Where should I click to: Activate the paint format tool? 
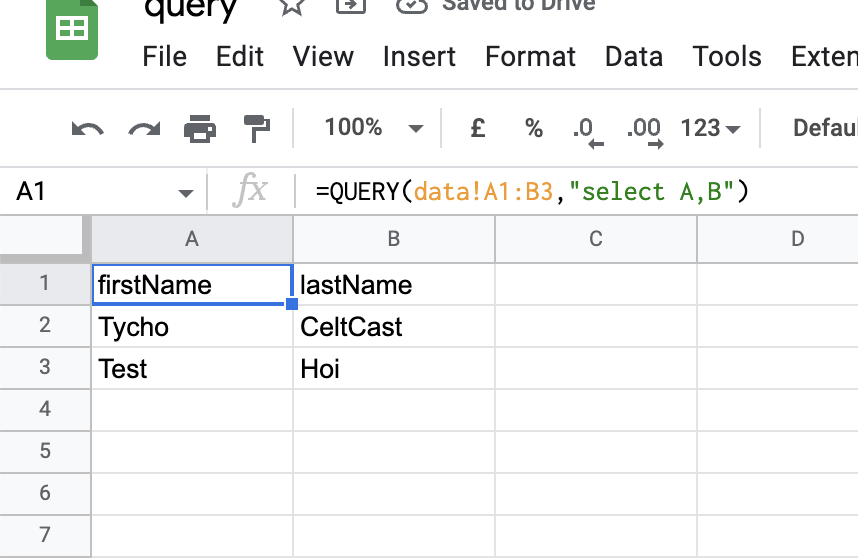[x=256, y=129]
